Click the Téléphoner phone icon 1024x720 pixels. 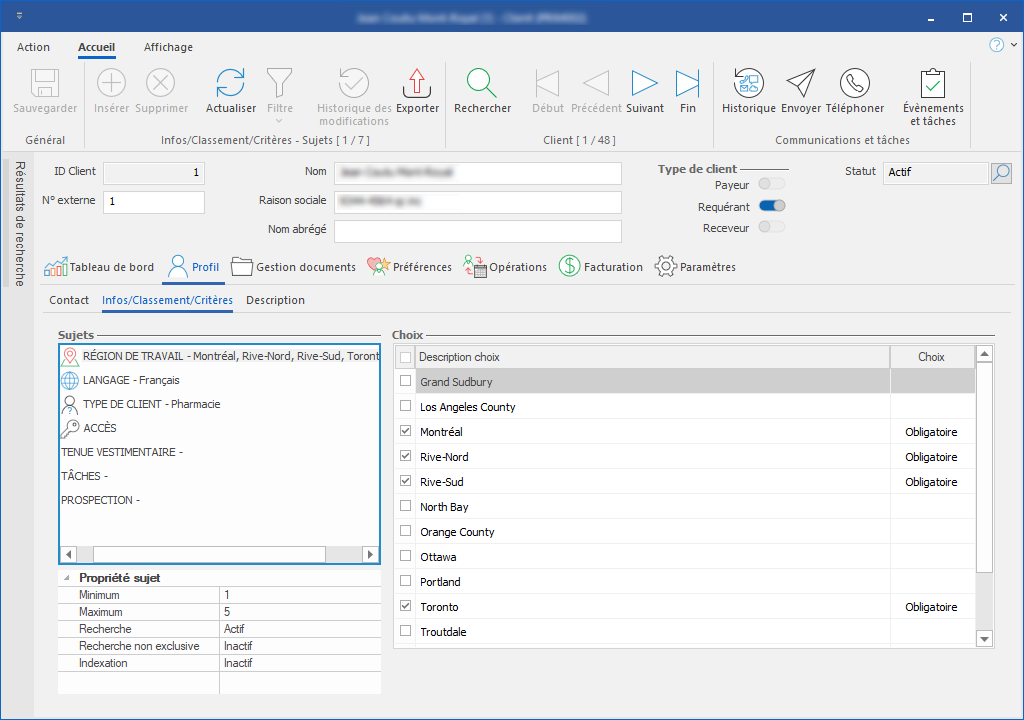(854, 84)
